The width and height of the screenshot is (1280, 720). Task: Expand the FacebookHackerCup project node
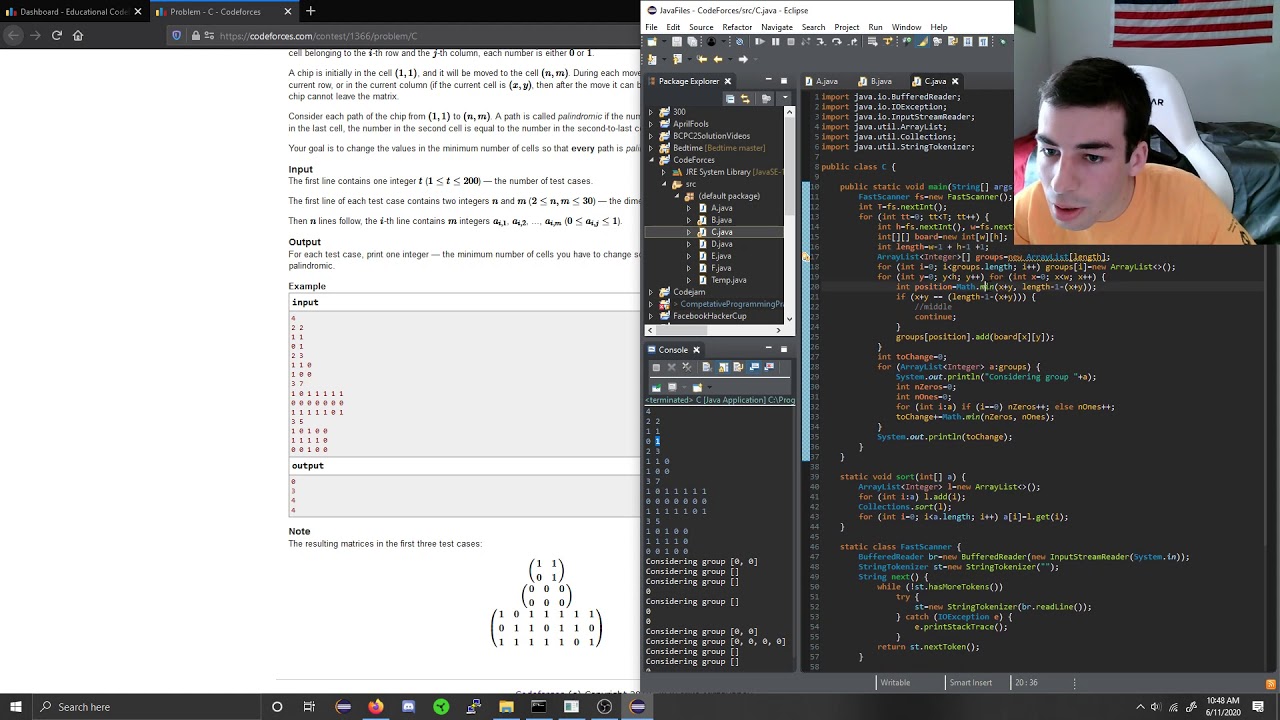651,316
